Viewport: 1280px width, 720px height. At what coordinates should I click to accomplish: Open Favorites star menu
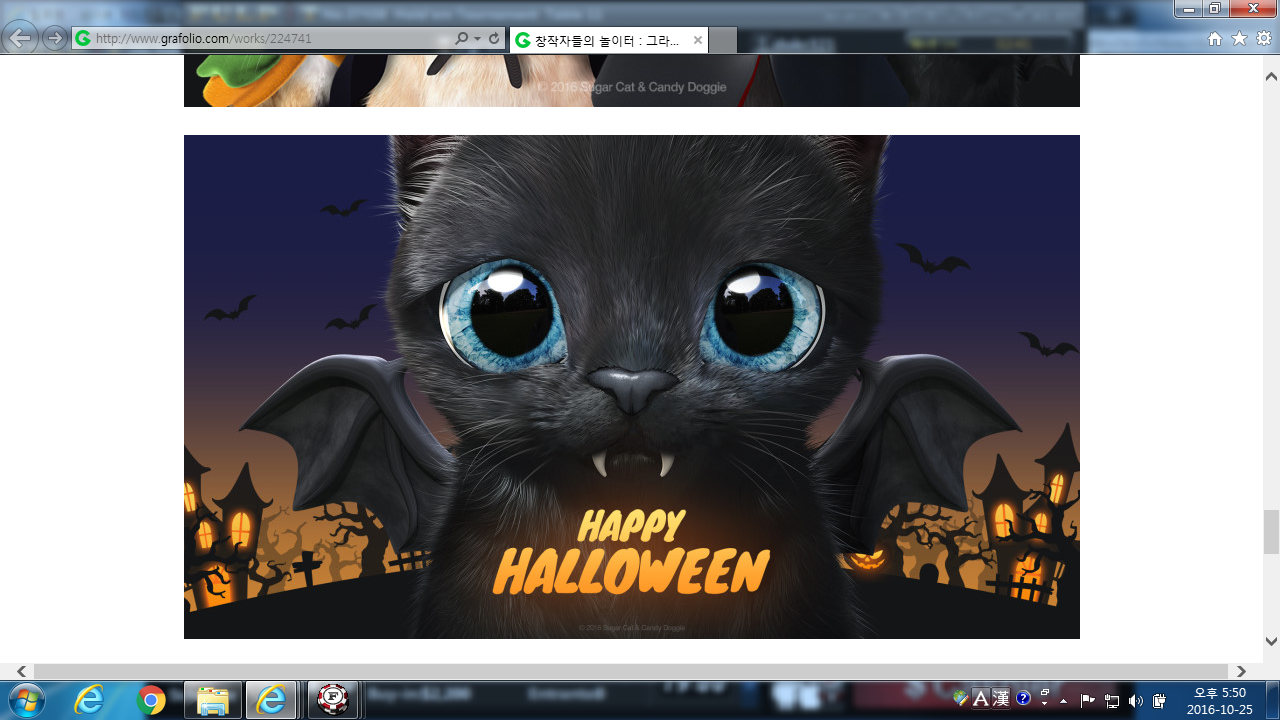1239,39
